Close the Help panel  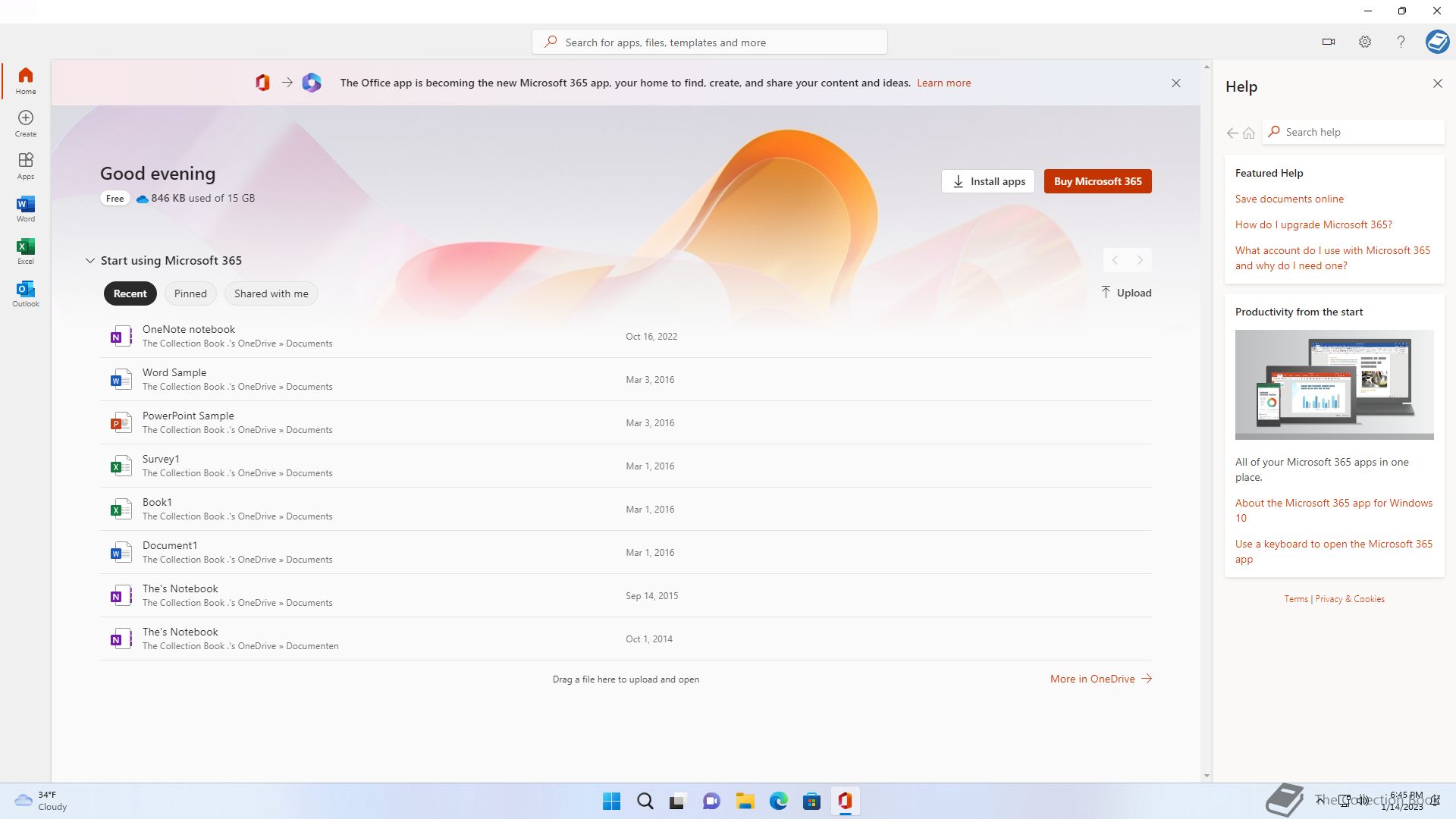[x=1438, y=83]
